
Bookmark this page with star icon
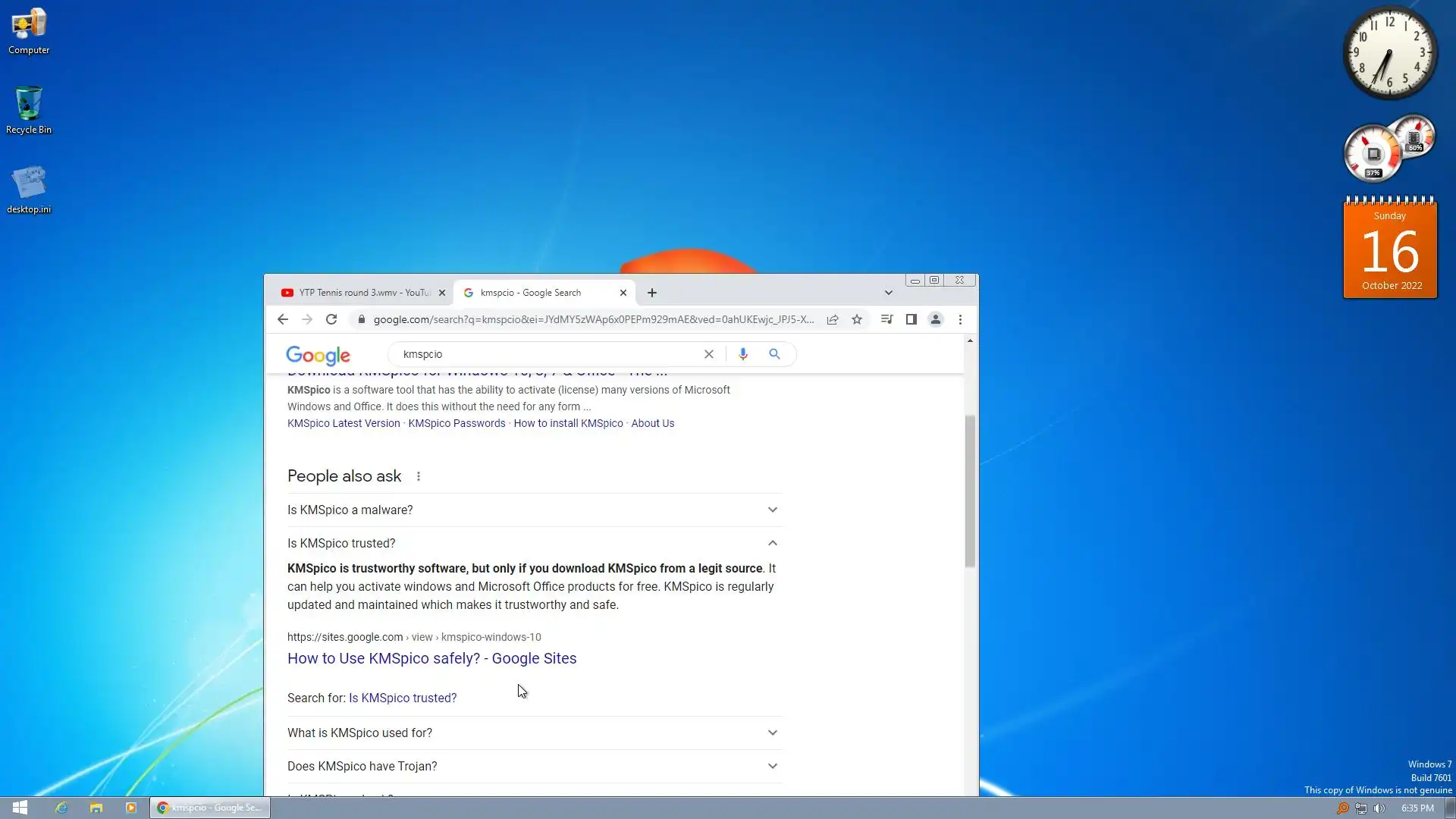(x=857, y=319)
